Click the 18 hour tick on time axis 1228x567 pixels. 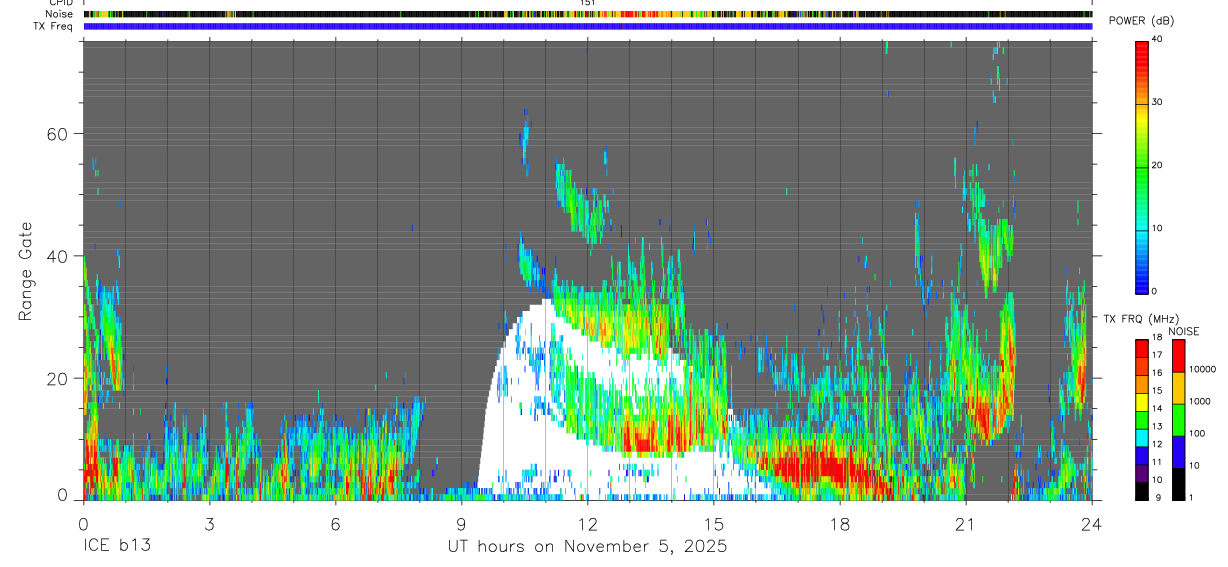coord(840,525)
